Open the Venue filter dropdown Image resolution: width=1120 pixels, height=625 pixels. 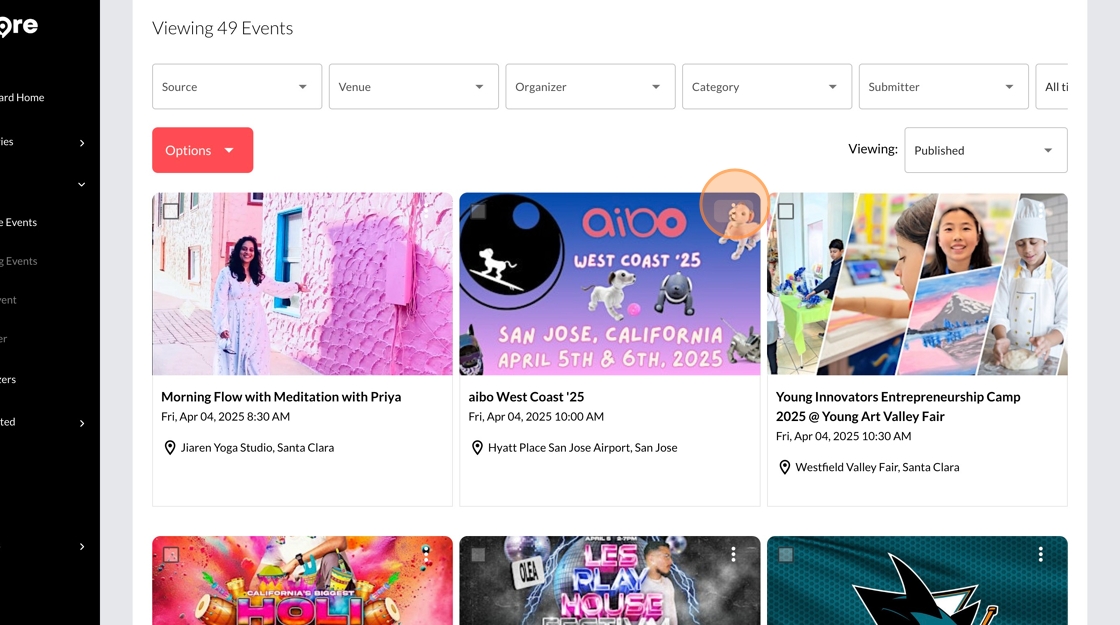(x=414, y=86)
